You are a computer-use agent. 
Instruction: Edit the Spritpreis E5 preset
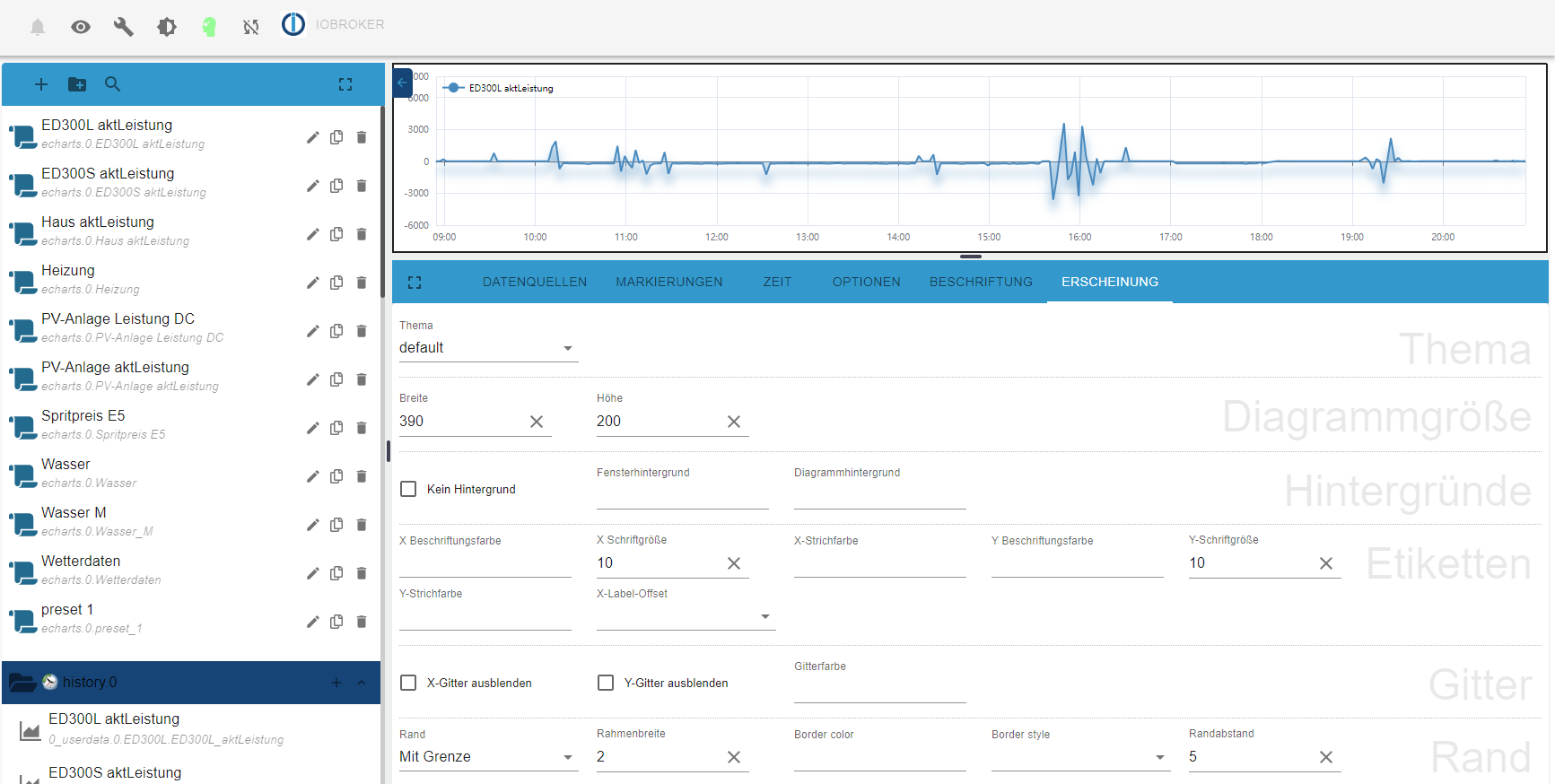coord(312,428)
